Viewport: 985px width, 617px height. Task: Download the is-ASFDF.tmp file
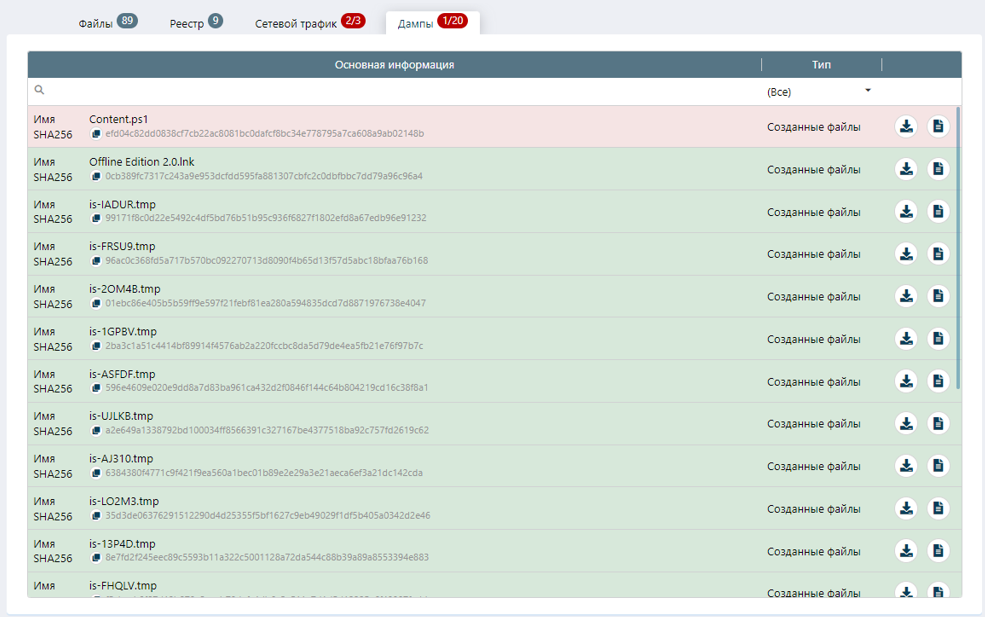[906, 381]
